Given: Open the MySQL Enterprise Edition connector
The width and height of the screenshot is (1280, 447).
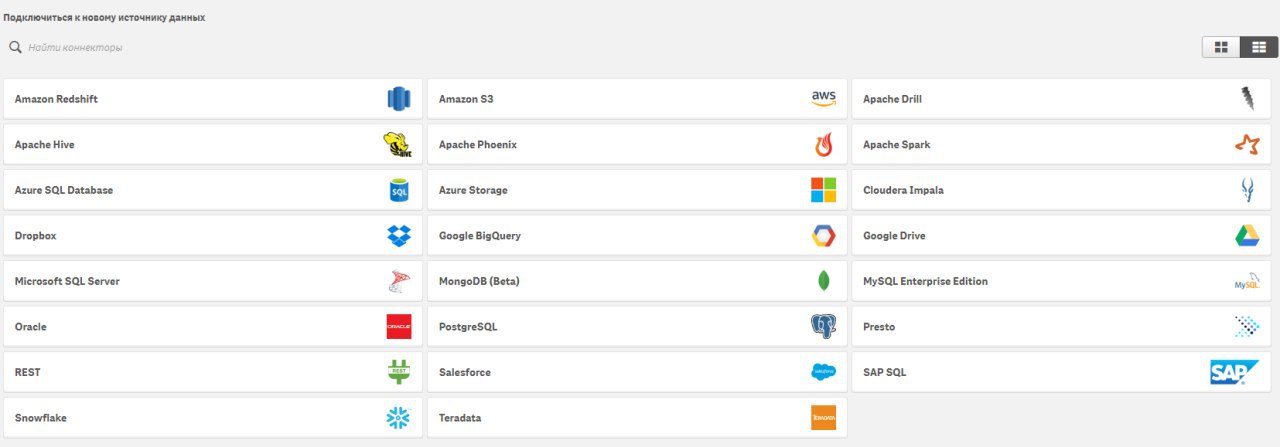Looking at the screenshot, I should (1061, 281).
